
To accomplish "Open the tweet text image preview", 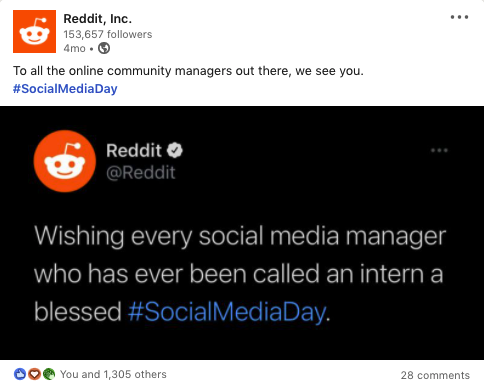I will point(242,233).
